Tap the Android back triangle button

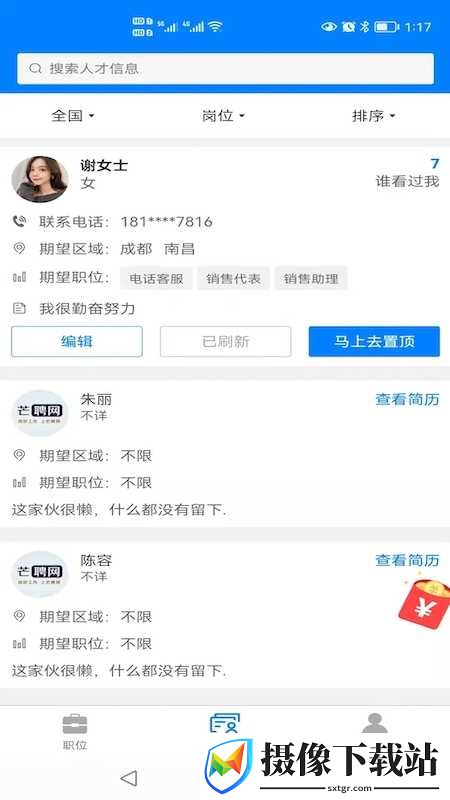coord(129,778)
